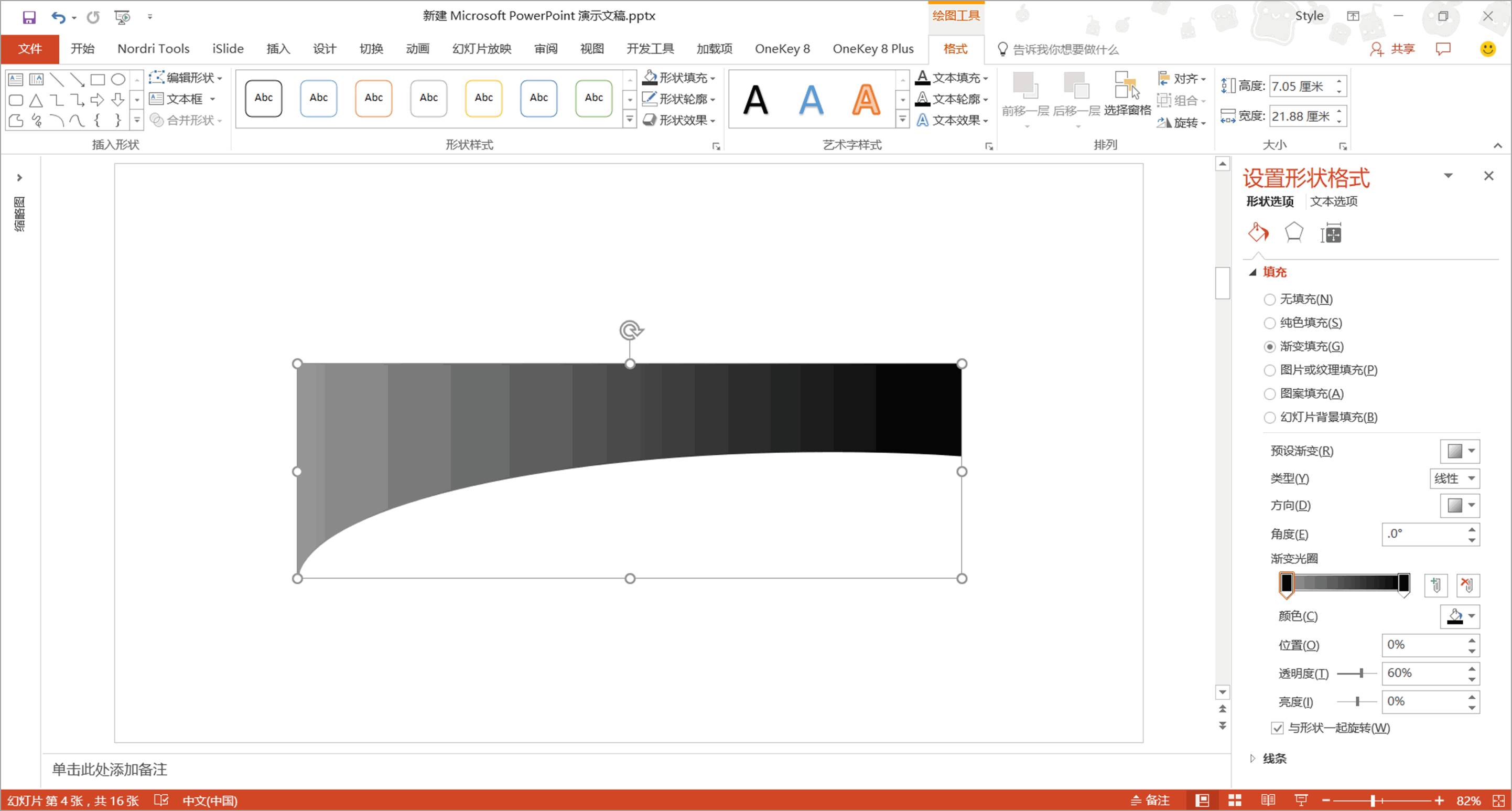Select the 纯色填充 (solid fill) radio
1512x811 pixels.
pyautogui.click(x=1270, y=323)
